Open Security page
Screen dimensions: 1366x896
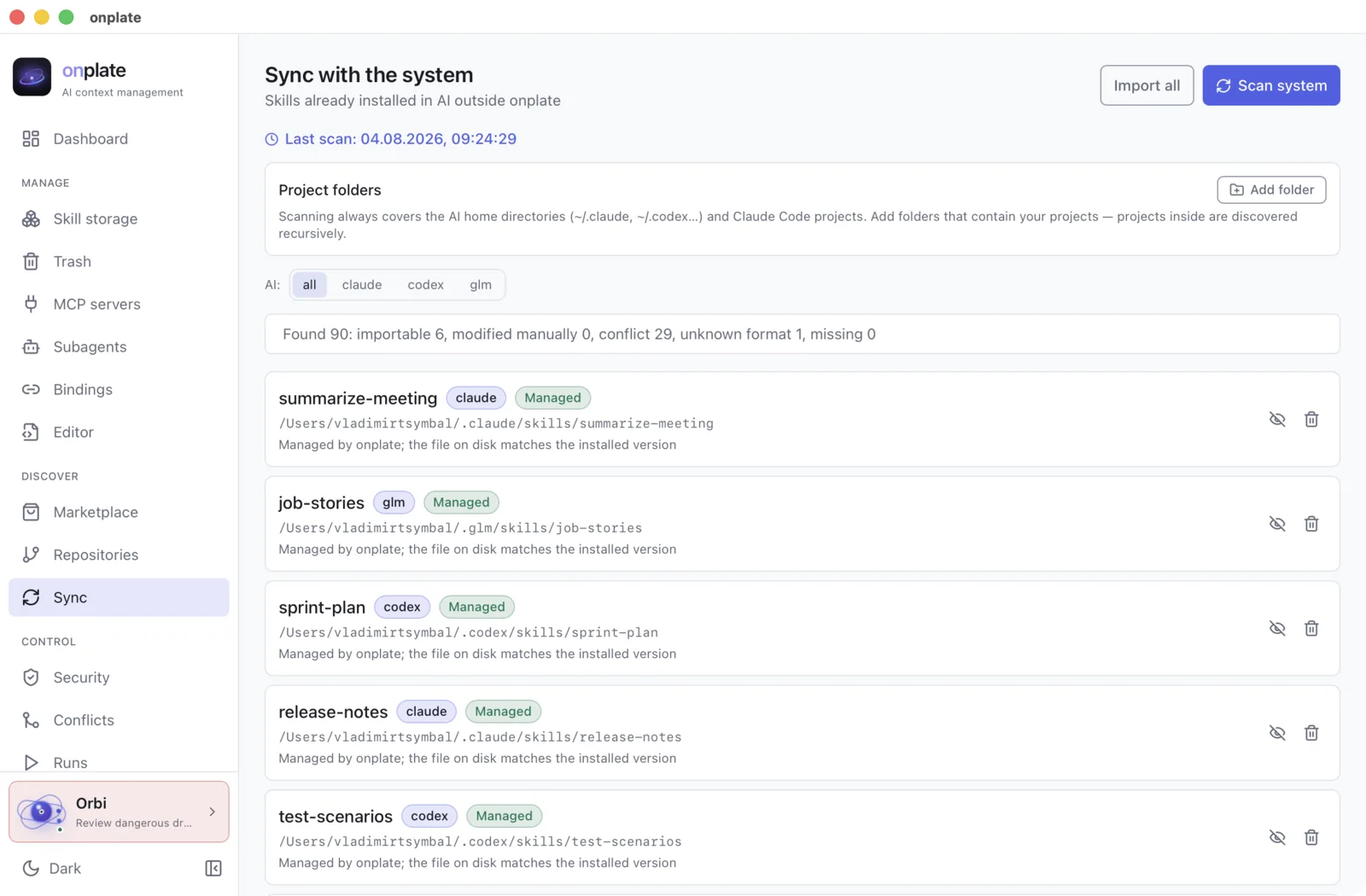(119, 678)
